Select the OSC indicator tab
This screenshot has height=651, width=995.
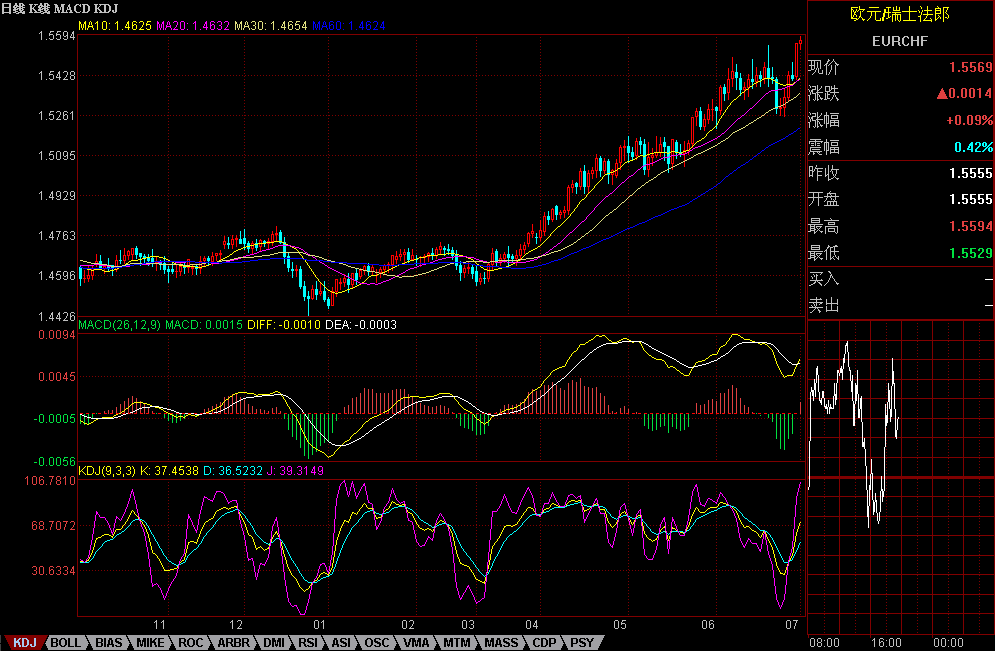377,643
